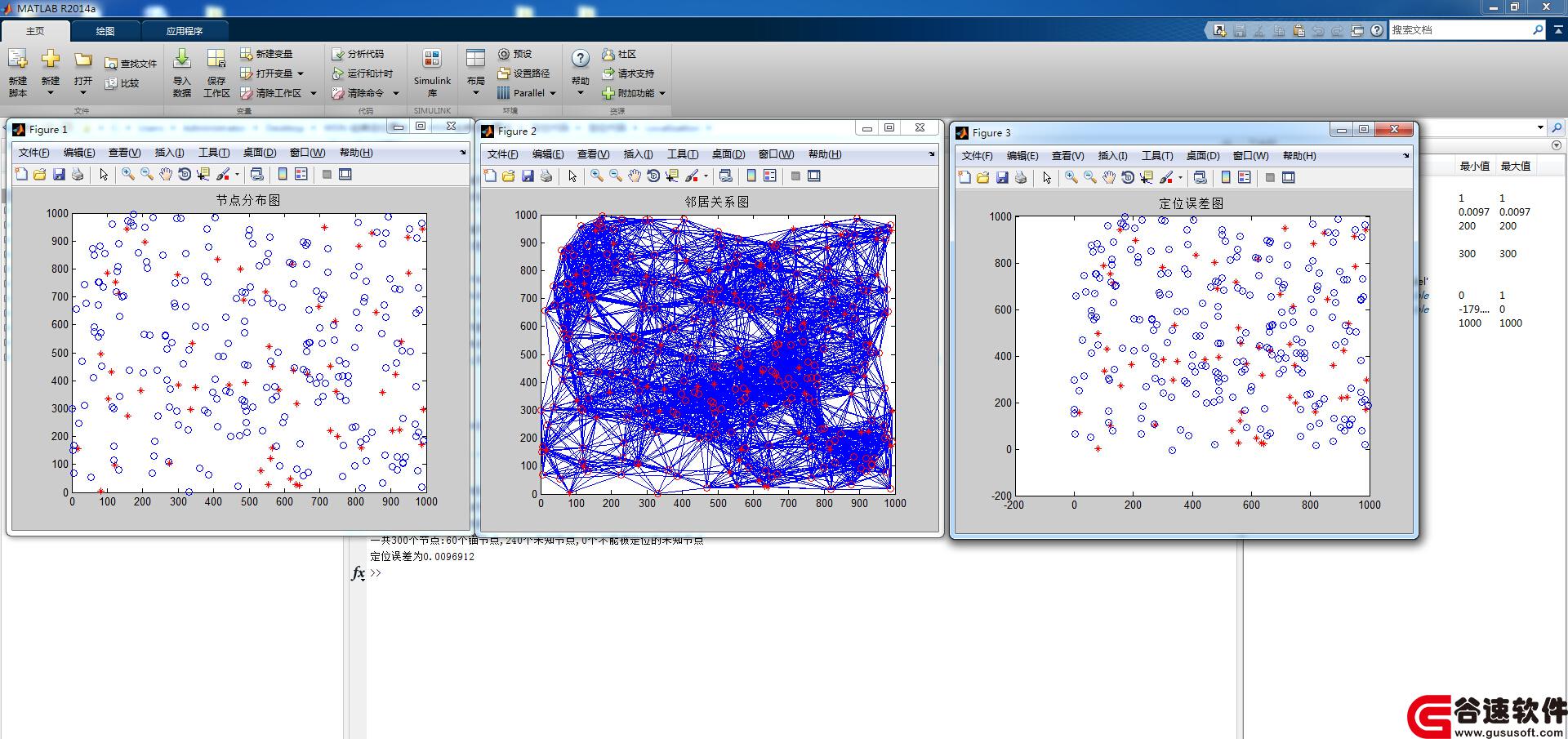The width and height of the screenshot is (1568, 739).
Task: Toggle Pan hand tool in Figure 2
Action: (x=635, y=176)
